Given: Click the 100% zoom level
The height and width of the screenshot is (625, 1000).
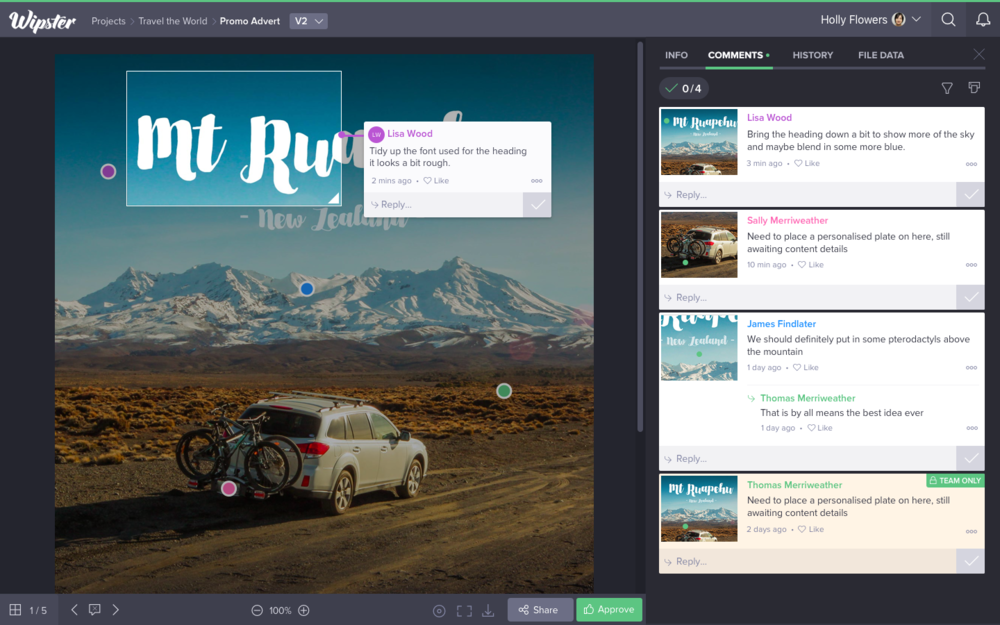Looking at the screenshot, I should point(280,610).
